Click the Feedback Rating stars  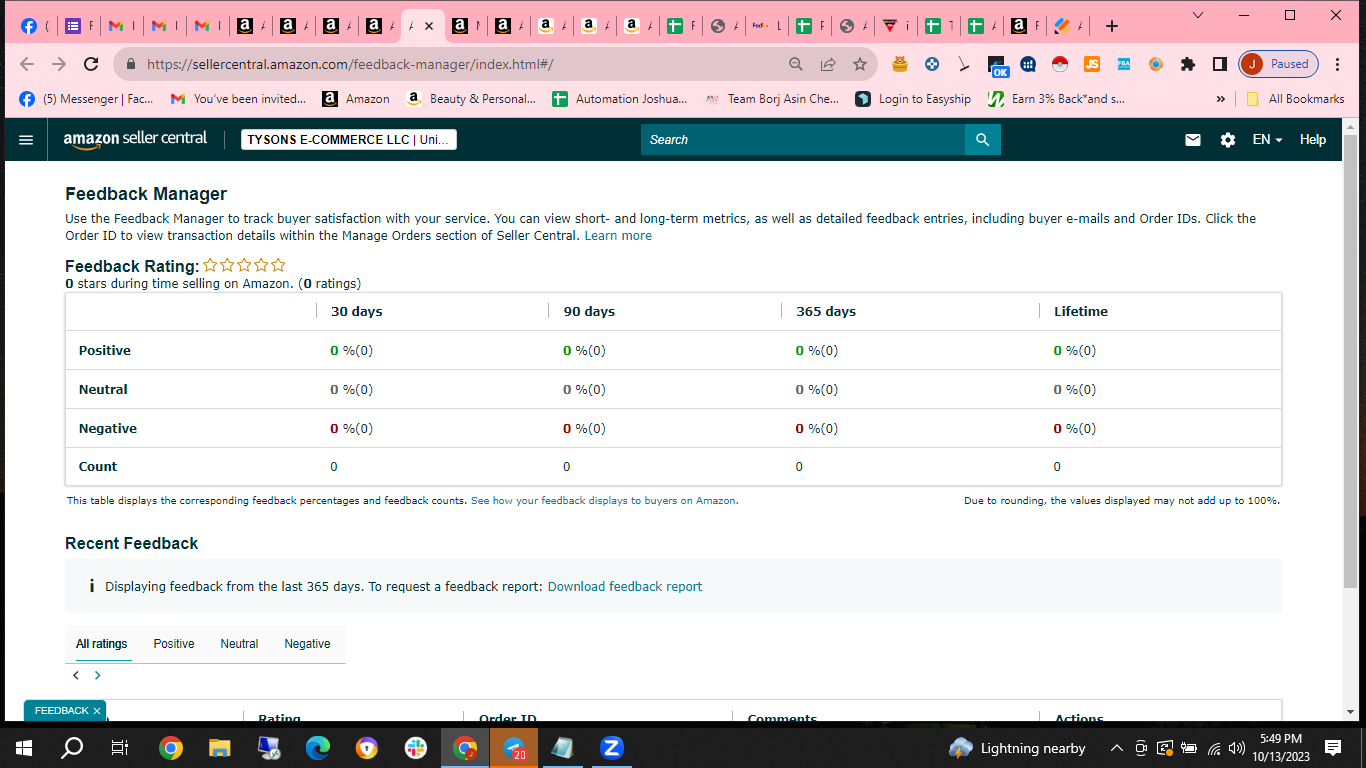point(245,265)
